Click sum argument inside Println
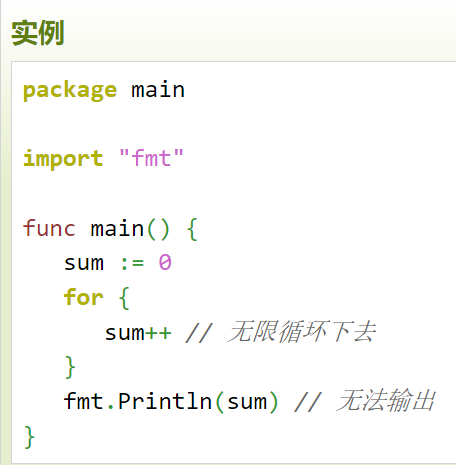456x465 pixels. (x=247, y=402)
